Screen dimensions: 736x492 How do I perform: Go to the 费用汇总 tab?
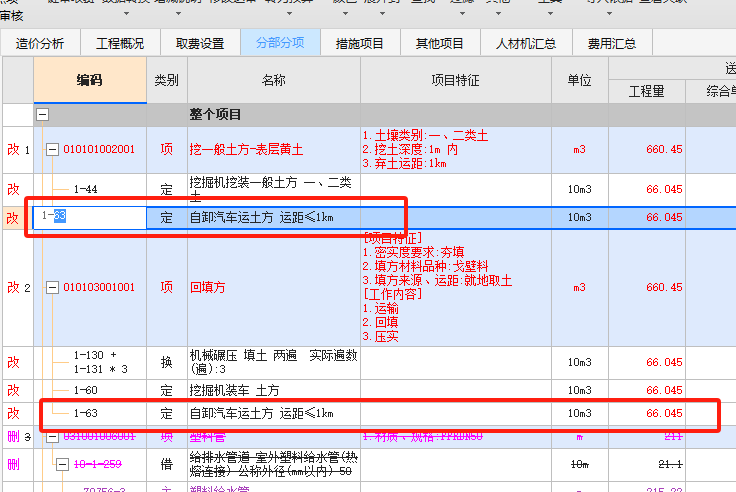[x=612, y=43]
